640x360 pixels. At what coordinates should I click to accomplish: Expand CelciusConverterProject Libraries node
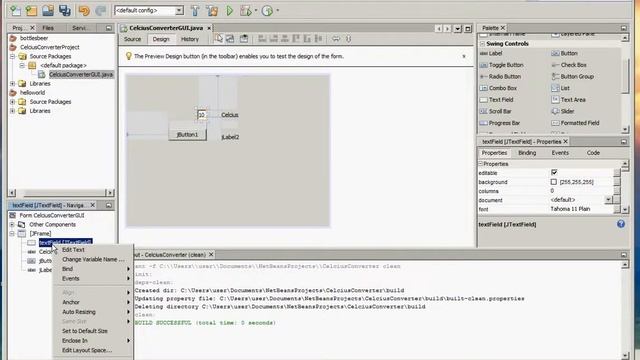13,84
